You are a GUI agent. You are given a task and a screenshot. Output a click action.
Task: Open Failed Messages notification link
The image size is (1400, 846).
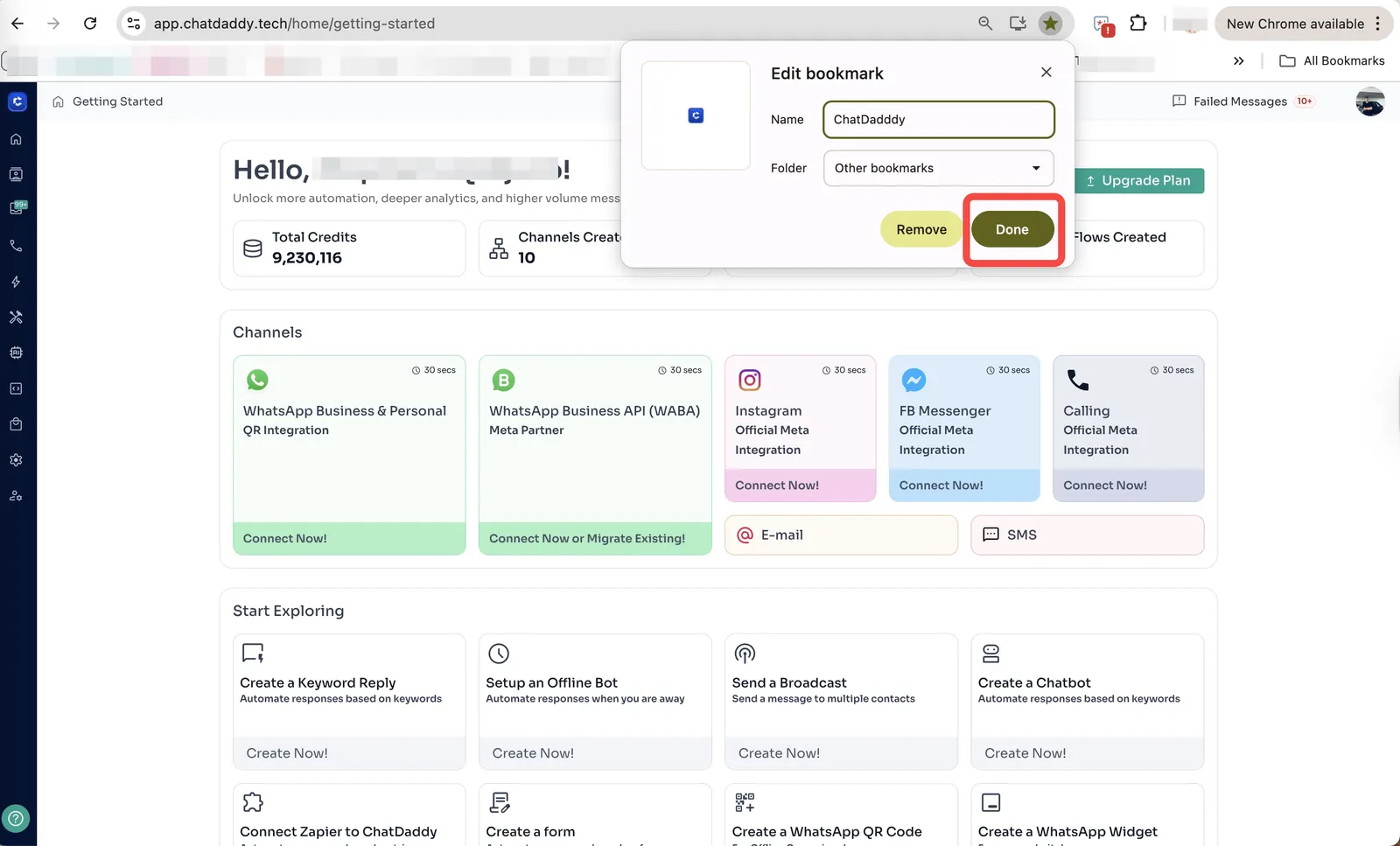click(1240, 101)
